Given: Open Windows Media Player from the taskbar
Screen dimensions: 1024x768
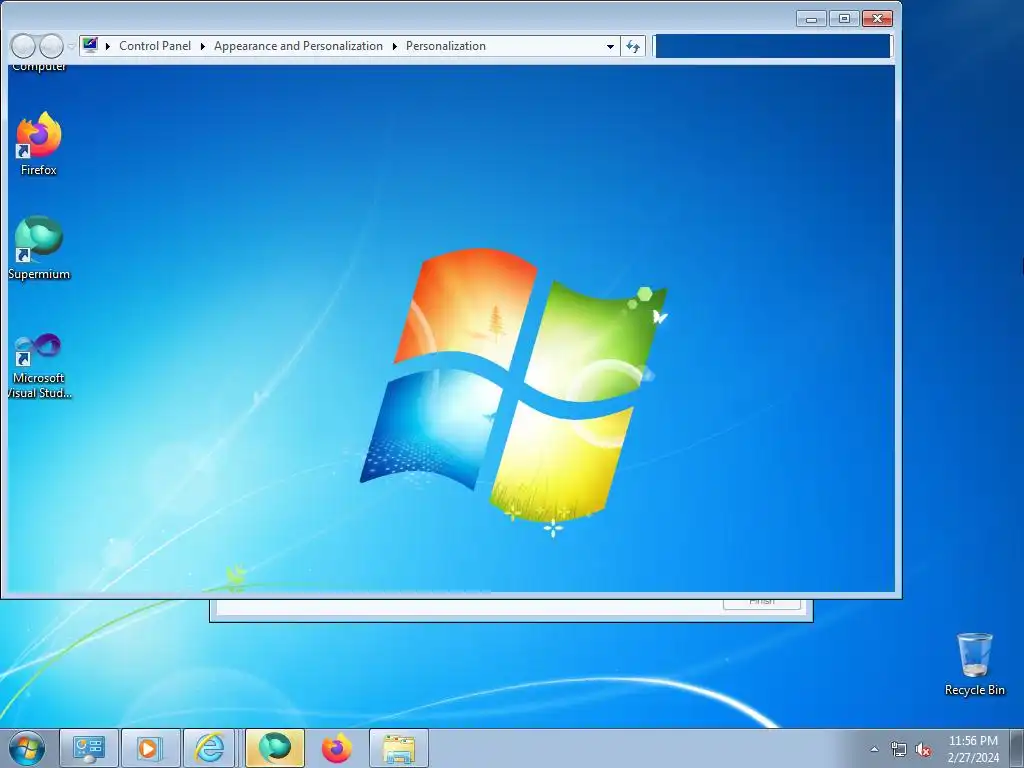Looking at the screenshot, I should click(150, 748).
